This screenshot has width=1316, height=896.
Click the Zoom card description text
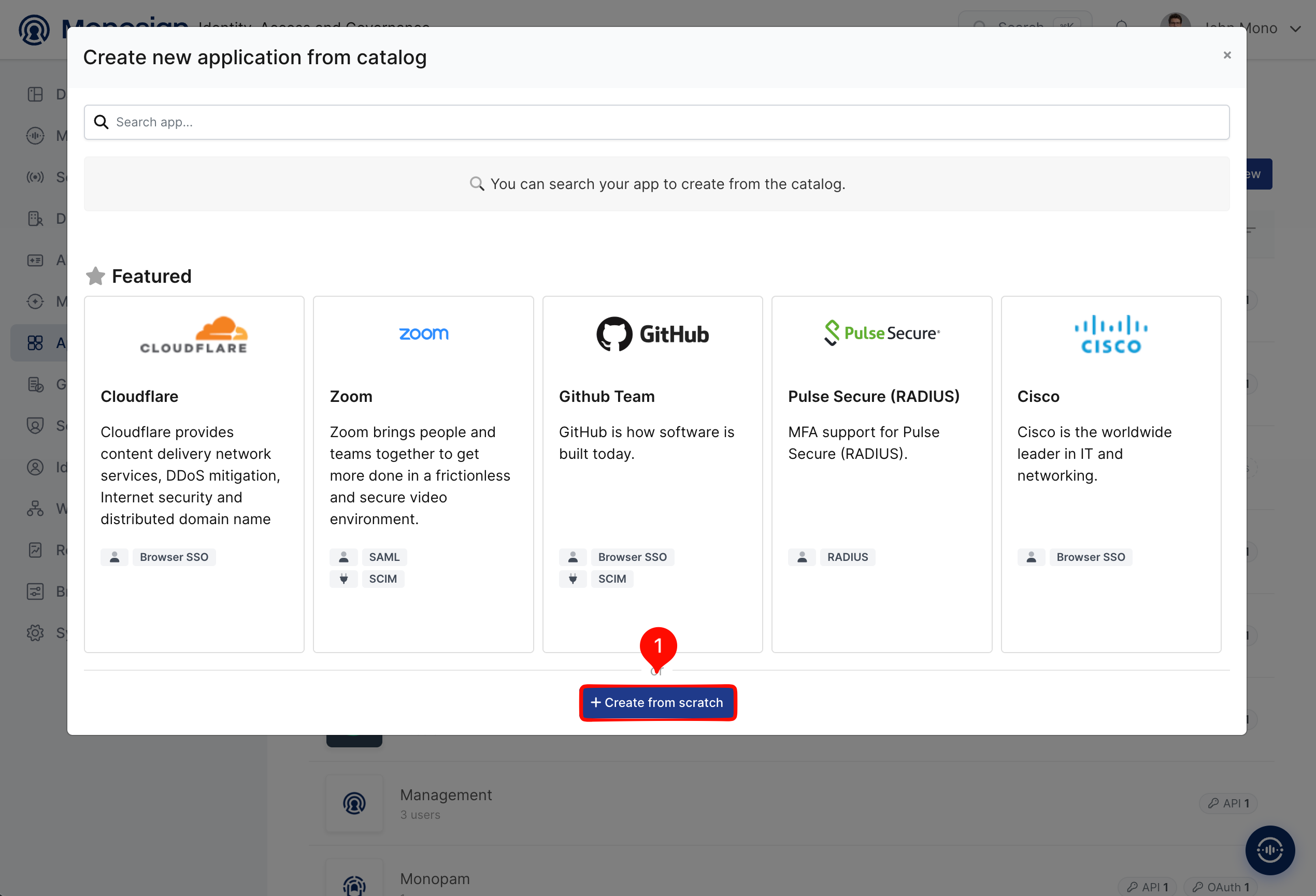[x=420, y=475]
